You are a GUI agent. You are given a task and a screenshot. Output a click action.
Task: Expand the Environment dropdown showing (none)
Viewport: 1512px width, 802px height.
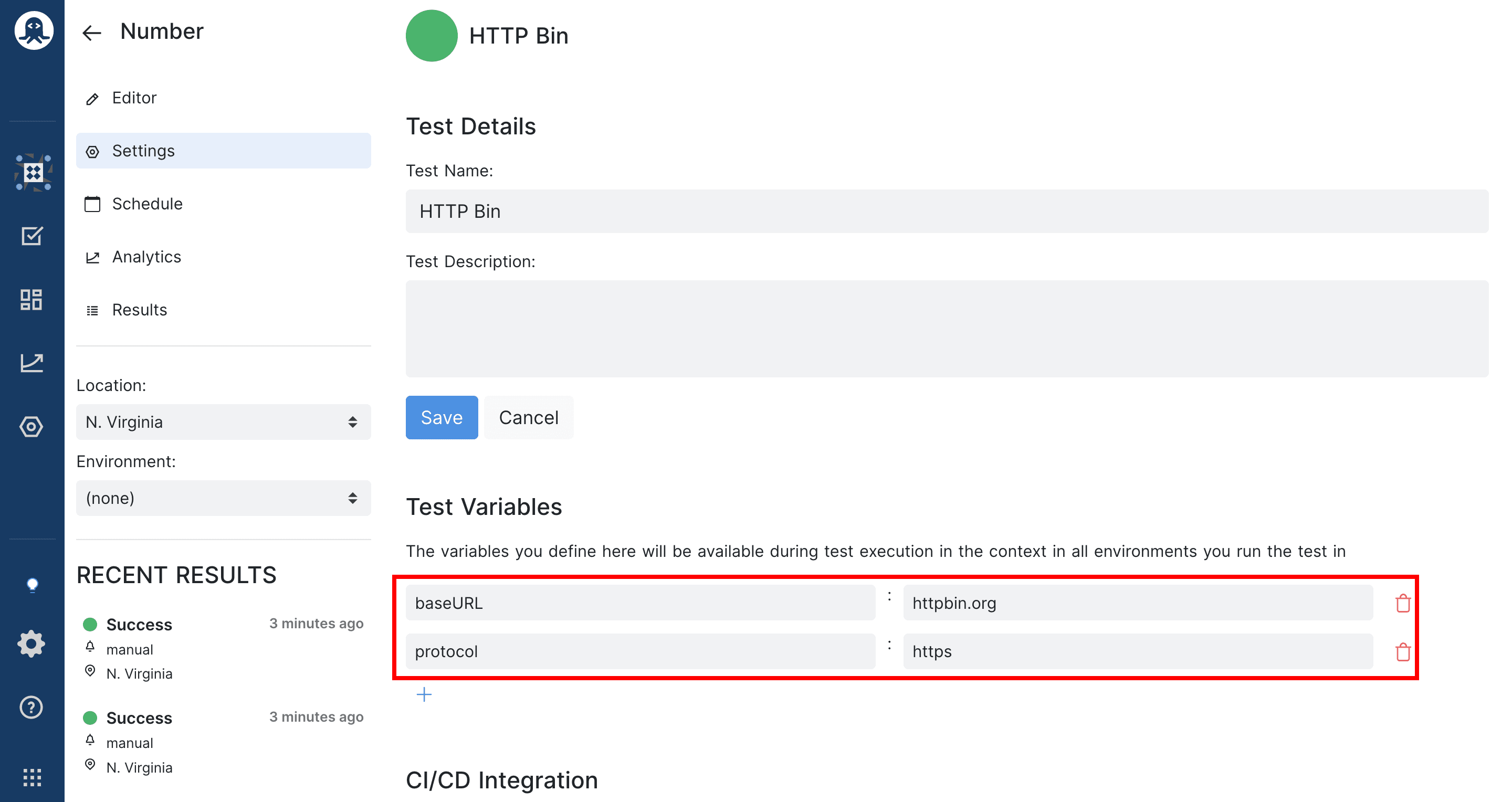[223, 498]
